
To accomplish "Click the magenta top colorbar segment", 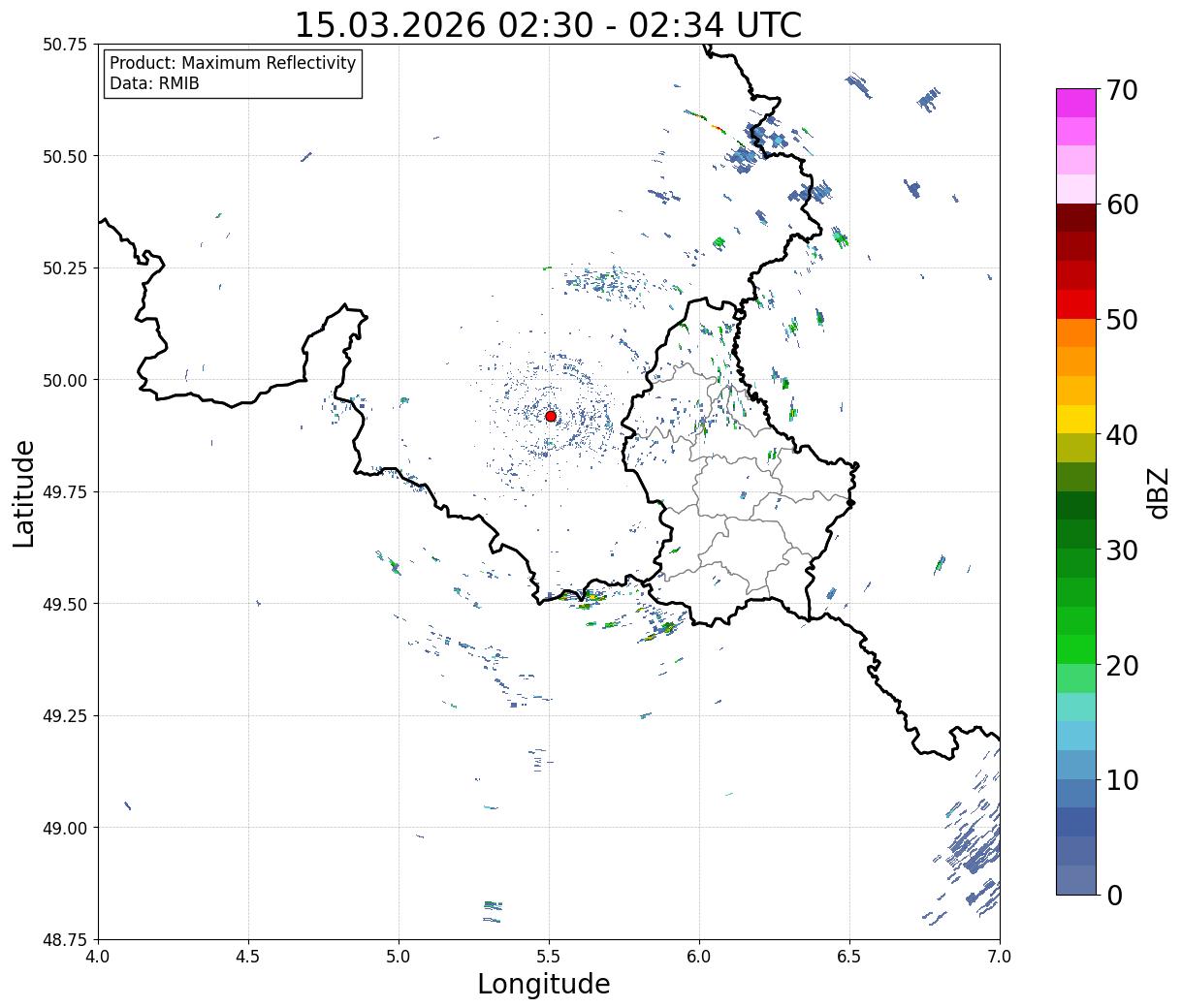I will pos(1076,103).
